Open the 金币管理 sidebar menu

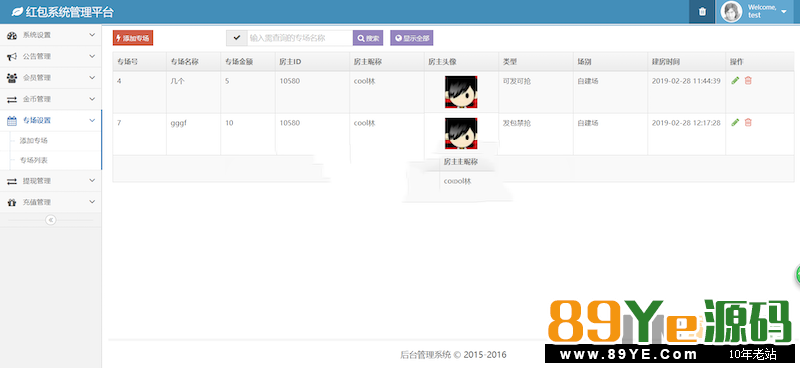point(51,99)
